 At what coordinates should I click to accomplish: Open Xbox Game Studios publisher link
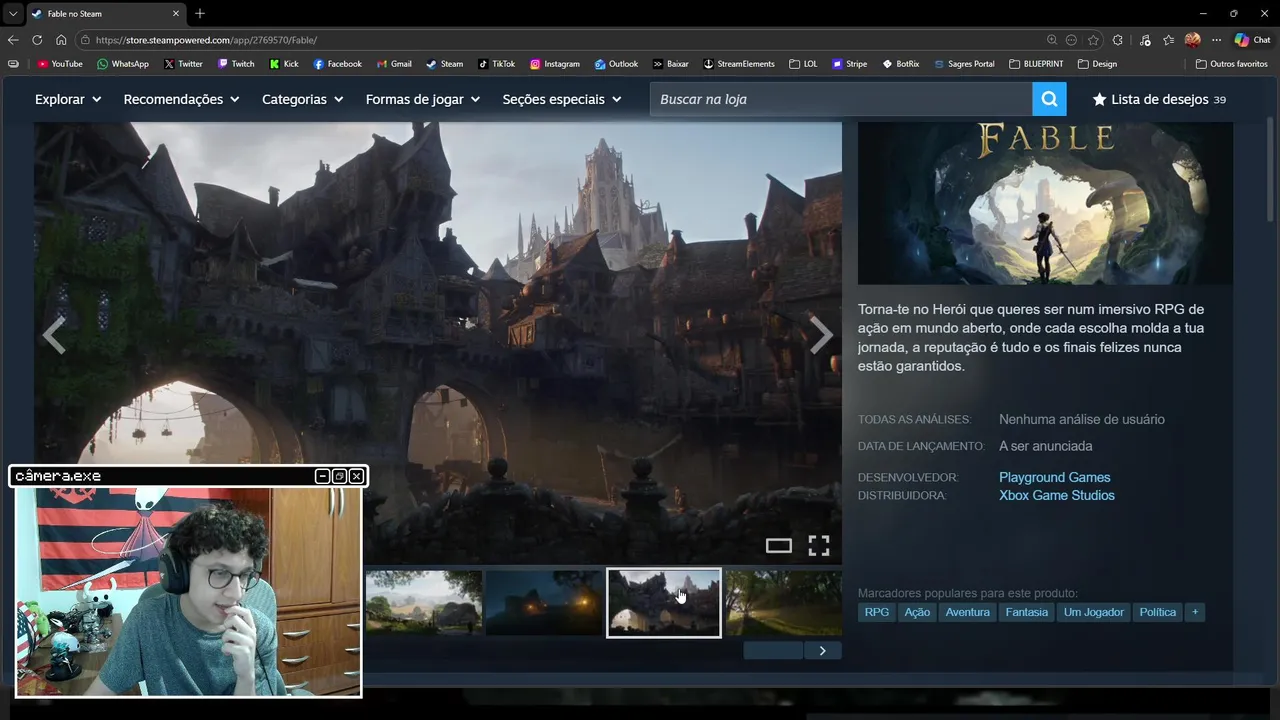tap(1056, 495)
